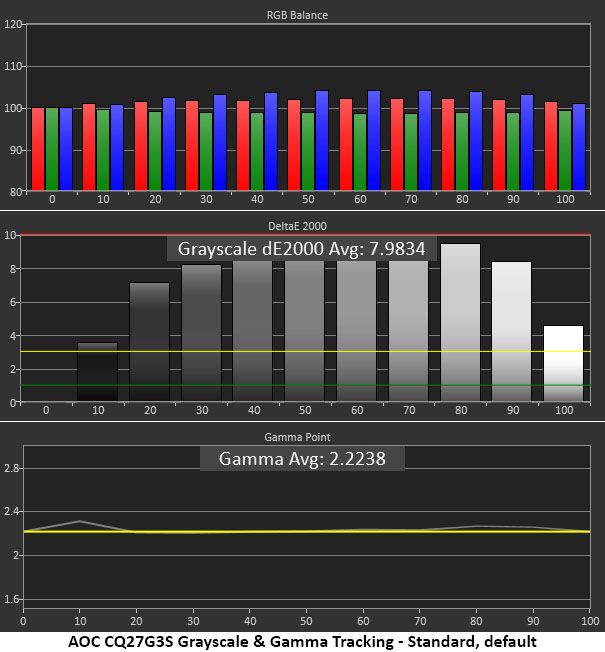Click the 1.6 label on Gamma Point axis
The image size is (605, 652).
coord(12,599)
